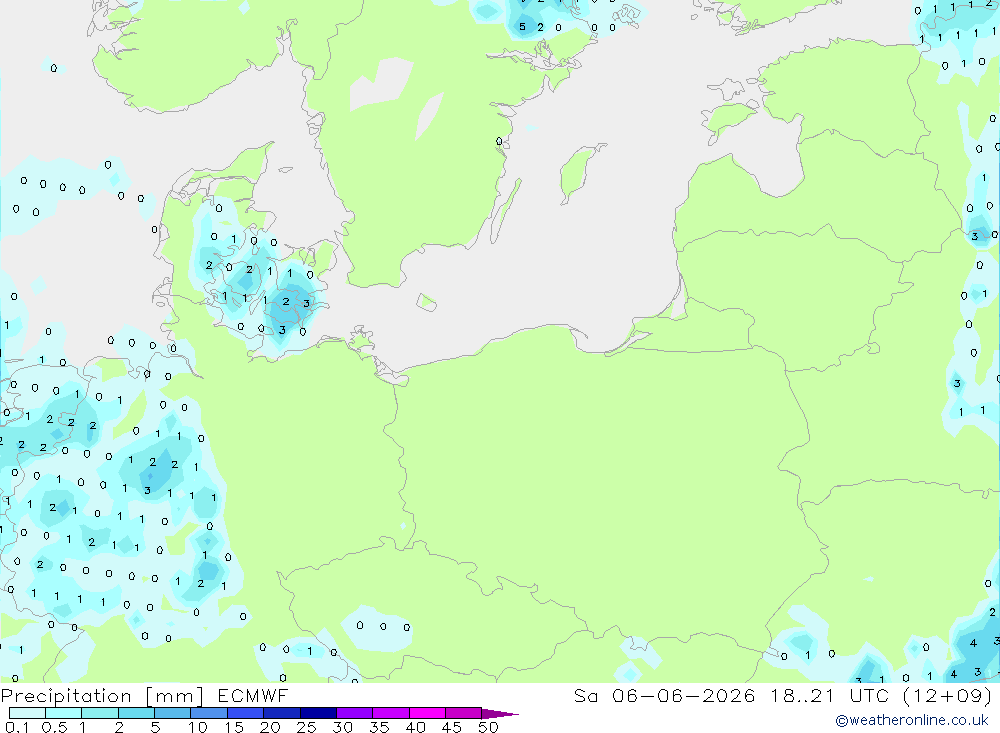Click the 20–25 mm dark blue legend swatch
The height and width of the screenshot is (733, 1000).
tap(282, 713)
